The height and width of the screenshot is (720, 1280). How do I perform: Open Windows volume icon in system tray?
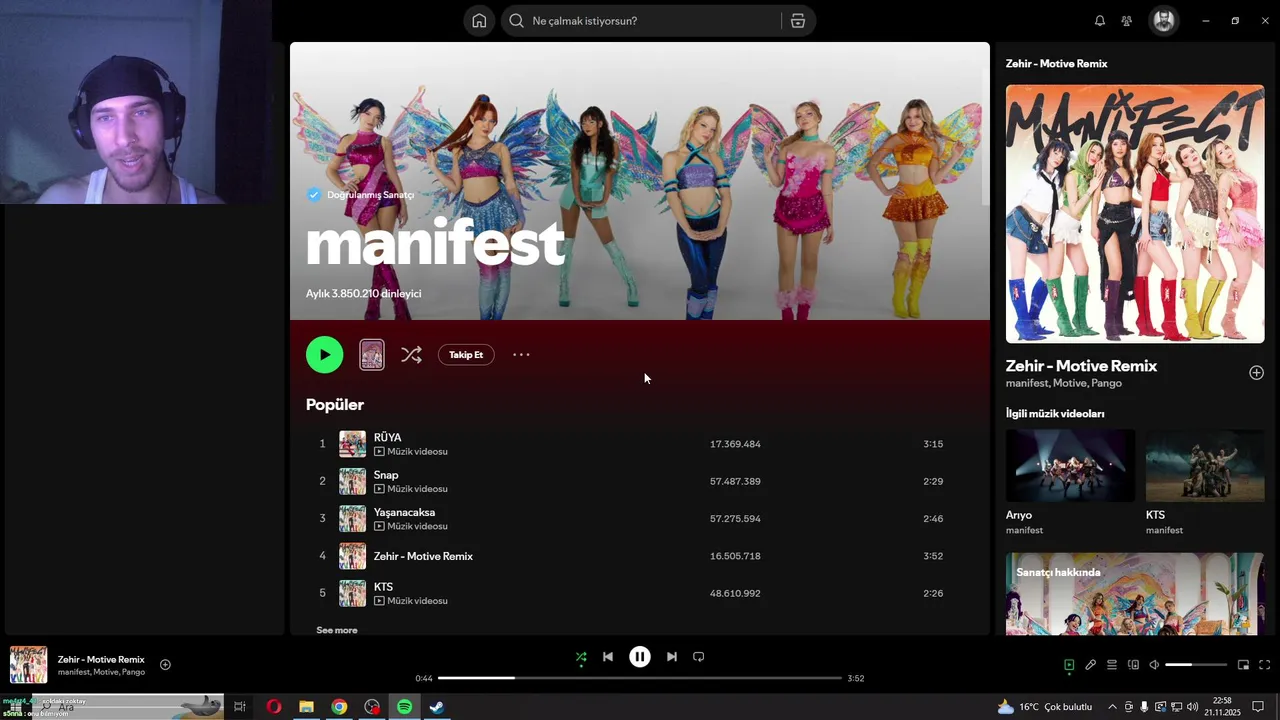(1193, 707)
